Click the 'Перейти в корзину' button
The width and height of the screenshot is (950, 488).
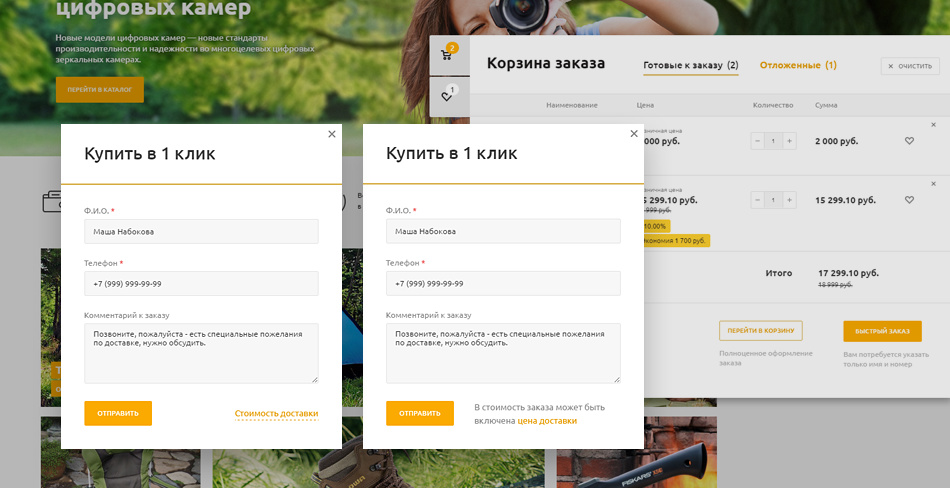tap(760, 331)
